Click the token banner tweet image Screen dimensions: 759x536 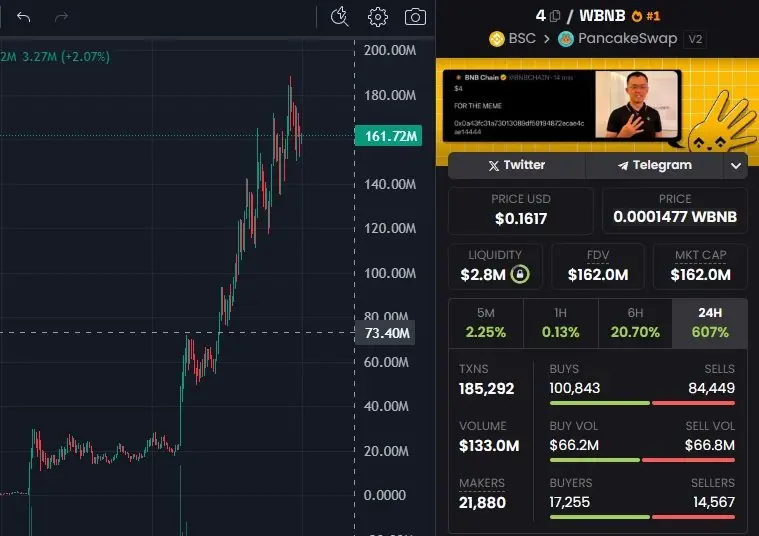[562, 106]
